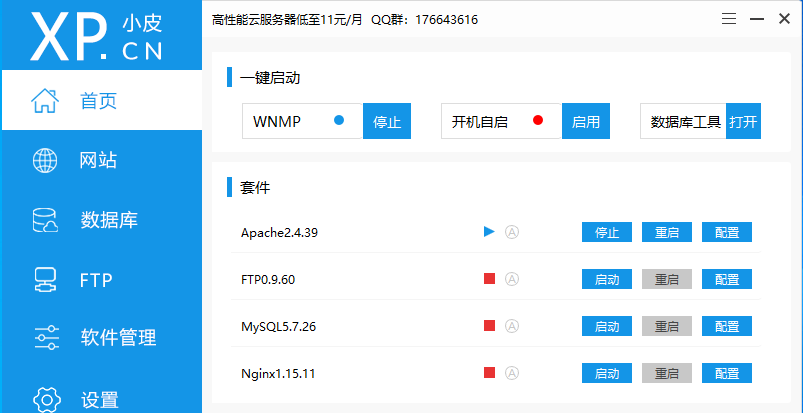Open Nginx1.15.11 配置
The width and height of the screenshot is (803, 413).
tap(727, 373)
